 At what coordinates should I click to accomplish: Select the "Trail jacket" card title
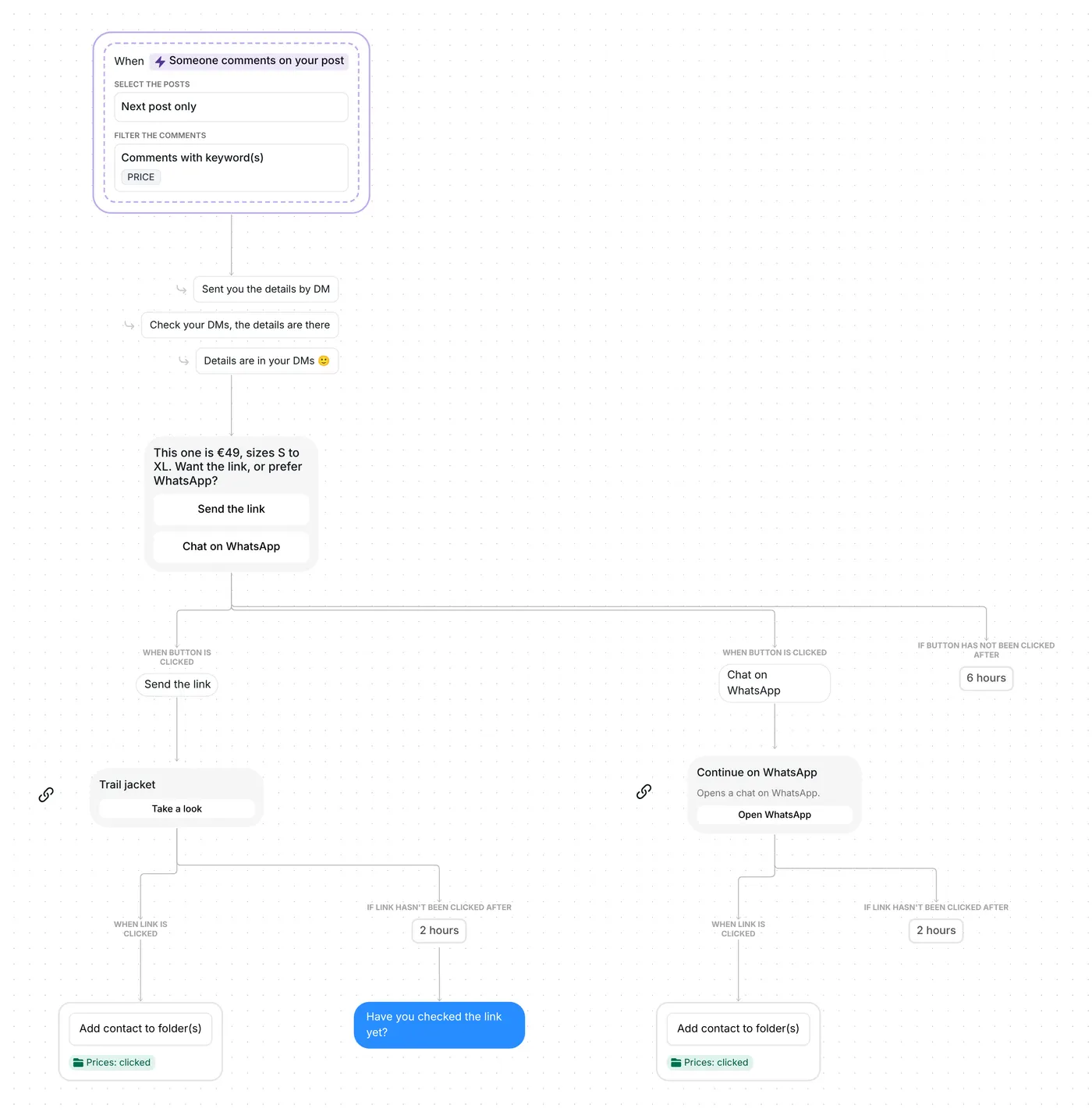[x=127, y=785]
